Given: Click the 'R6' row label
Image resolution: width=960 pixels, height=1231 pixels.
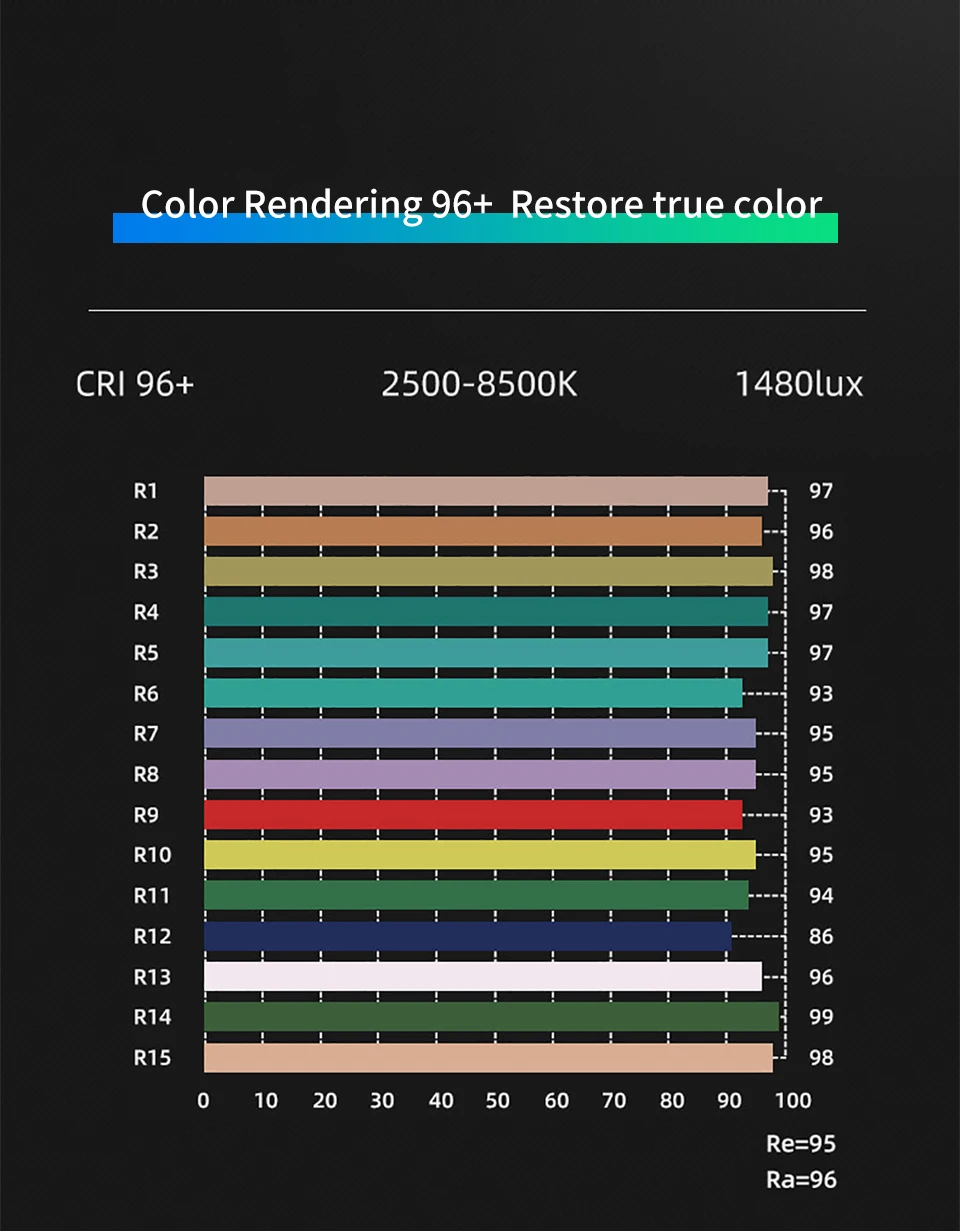Looking at the screenshot, I should click(146, 693).
